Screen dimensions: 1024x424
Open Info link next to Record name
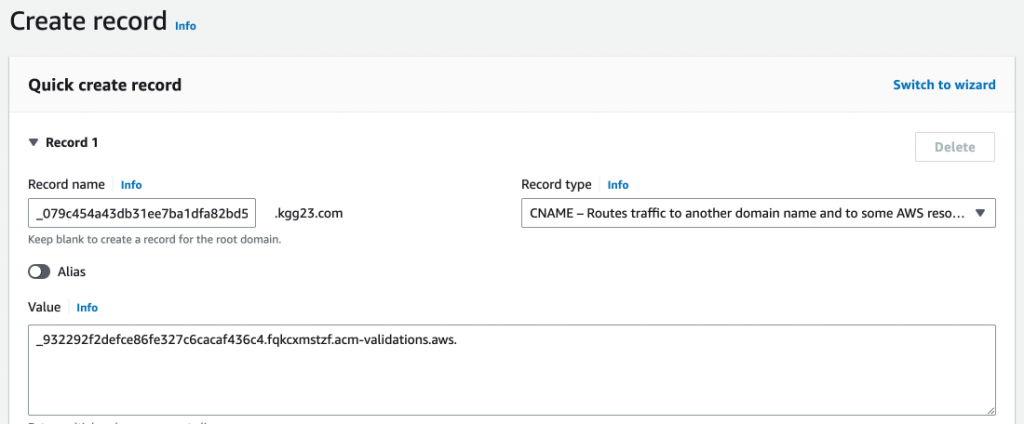click(x=131, y=185)
